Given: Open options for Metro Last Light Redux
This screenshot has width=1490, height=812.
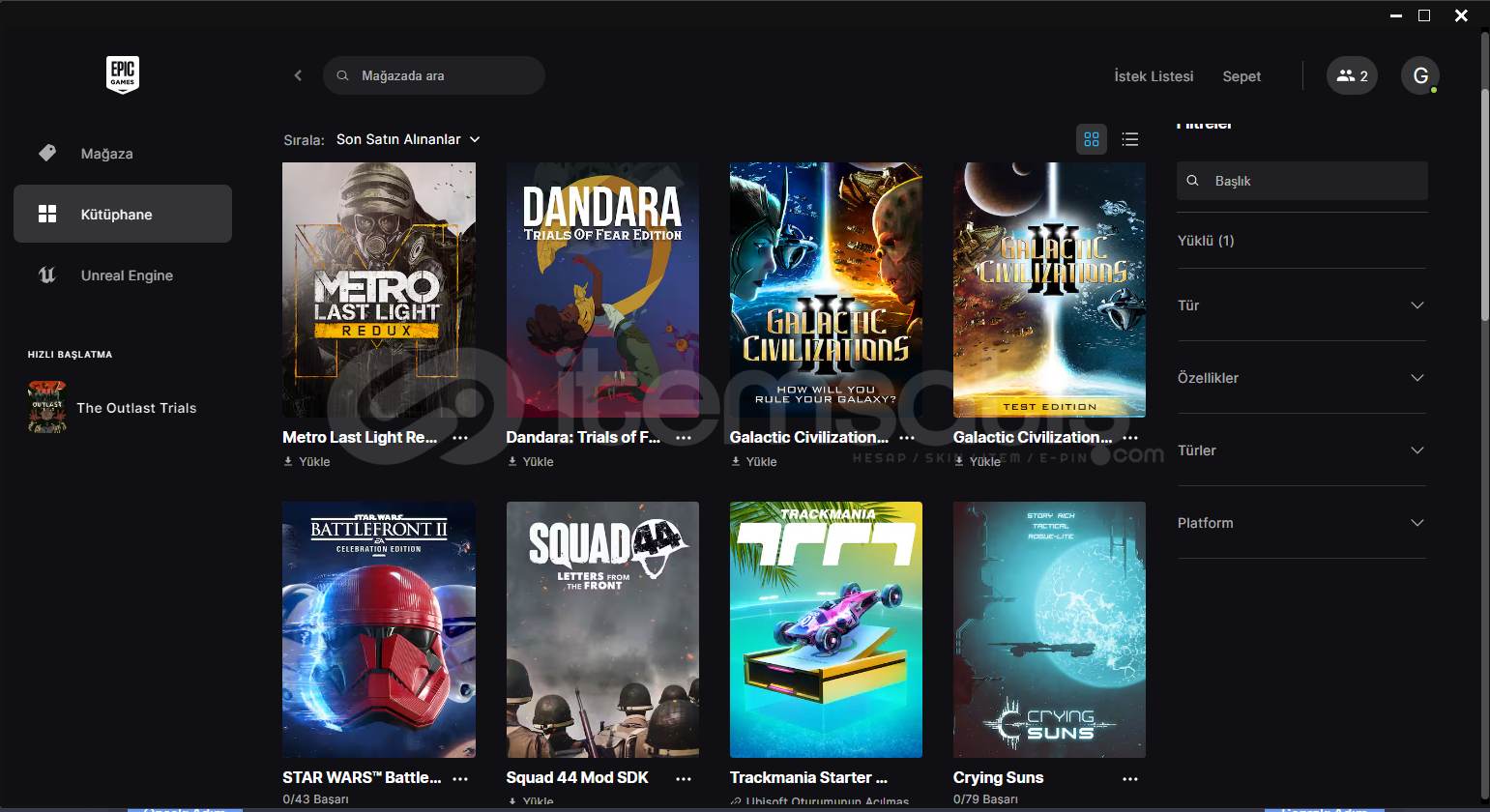Looking at the screenshot, I should 460,438.
